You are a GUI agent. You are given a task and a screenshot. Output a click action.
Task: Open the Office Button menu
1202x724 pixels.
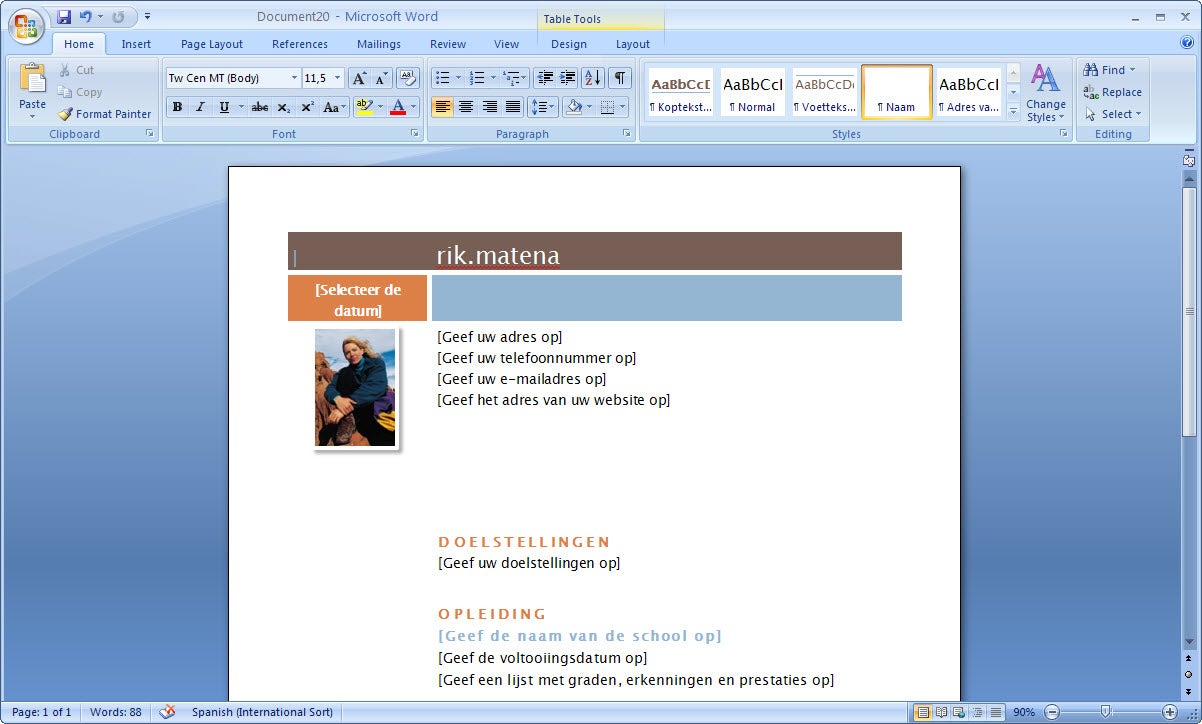point(27,25)
